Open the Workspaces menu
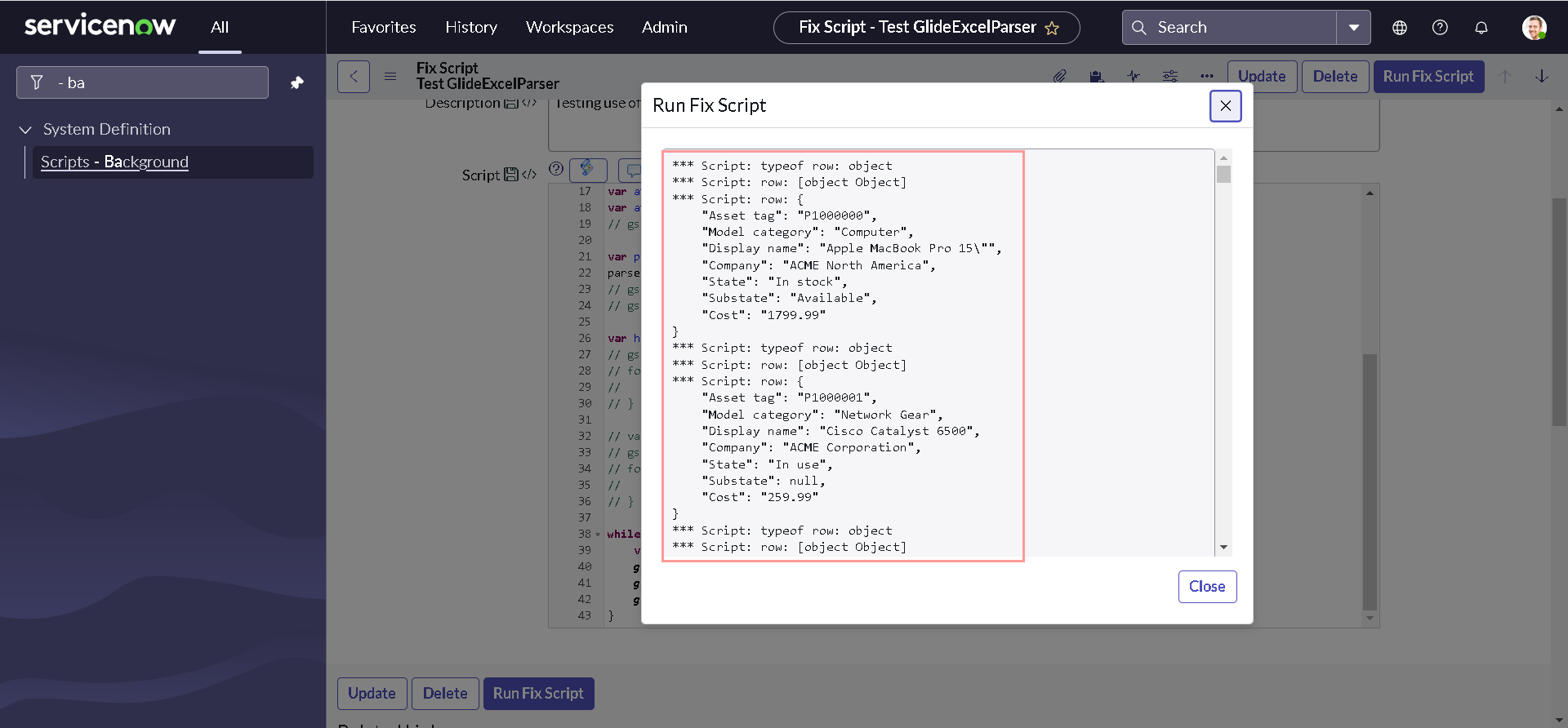Viewport: 1568px width, 728px height. coord(570,27)
